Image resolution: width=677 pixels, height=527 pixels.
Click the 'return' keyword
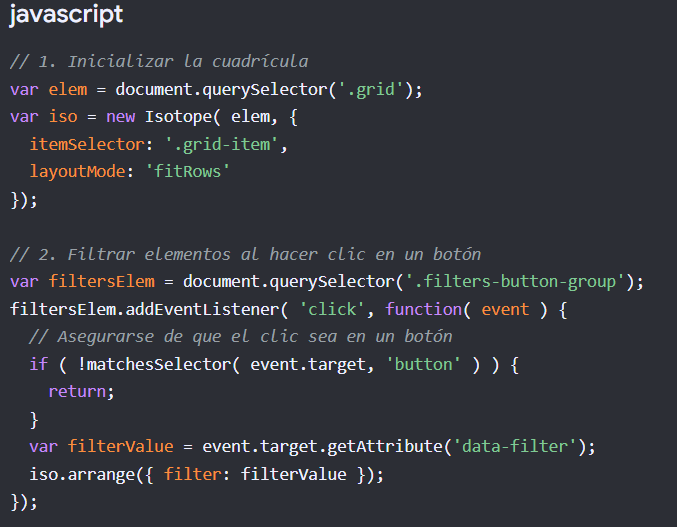(x=77, y=391)
